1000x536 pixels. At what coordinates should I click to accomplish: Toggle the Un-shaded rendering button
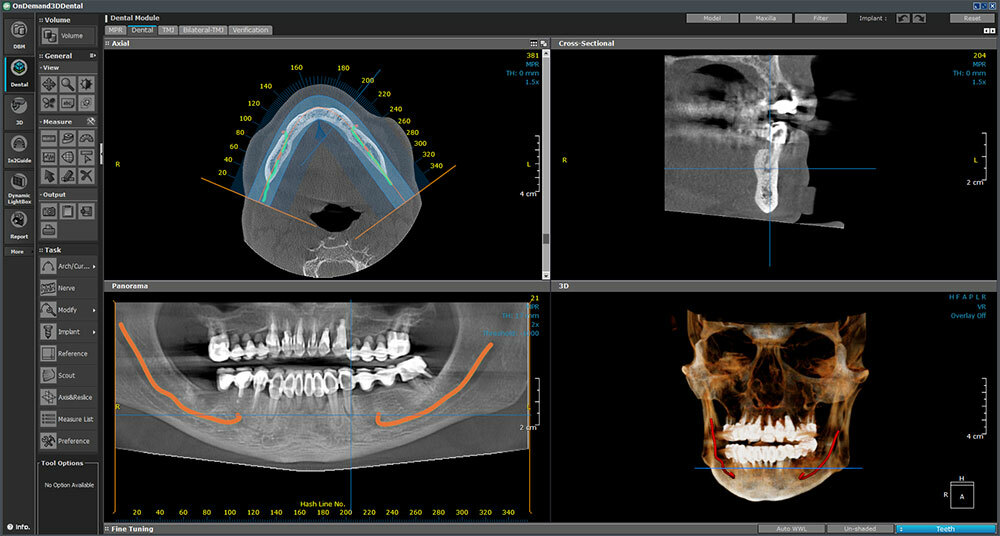[859, 529]
